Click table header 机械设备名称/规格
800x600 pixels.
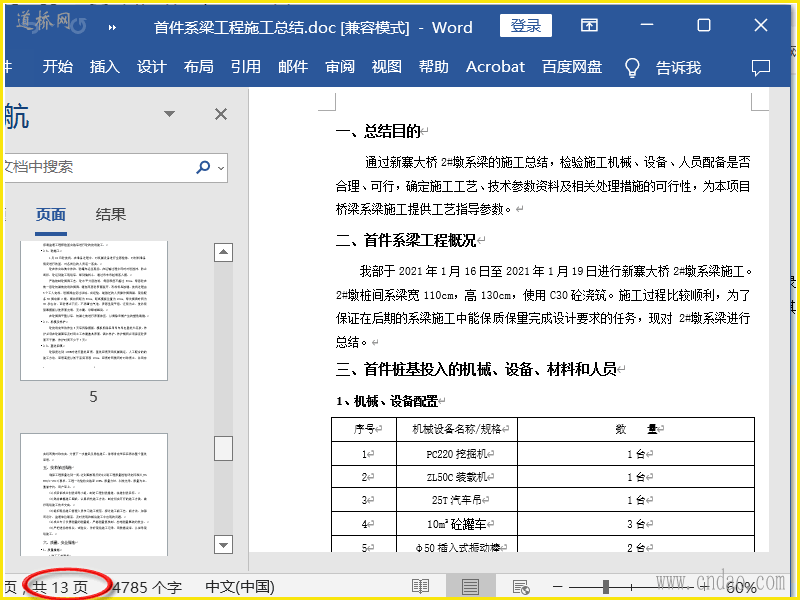(x=457, y=429)
